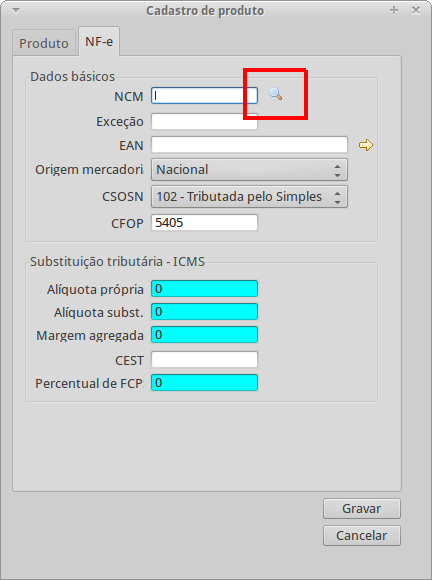The image size is (432, 580).
Task: Open the Origem mercadoria dropdown
Action: click(249, 170)
